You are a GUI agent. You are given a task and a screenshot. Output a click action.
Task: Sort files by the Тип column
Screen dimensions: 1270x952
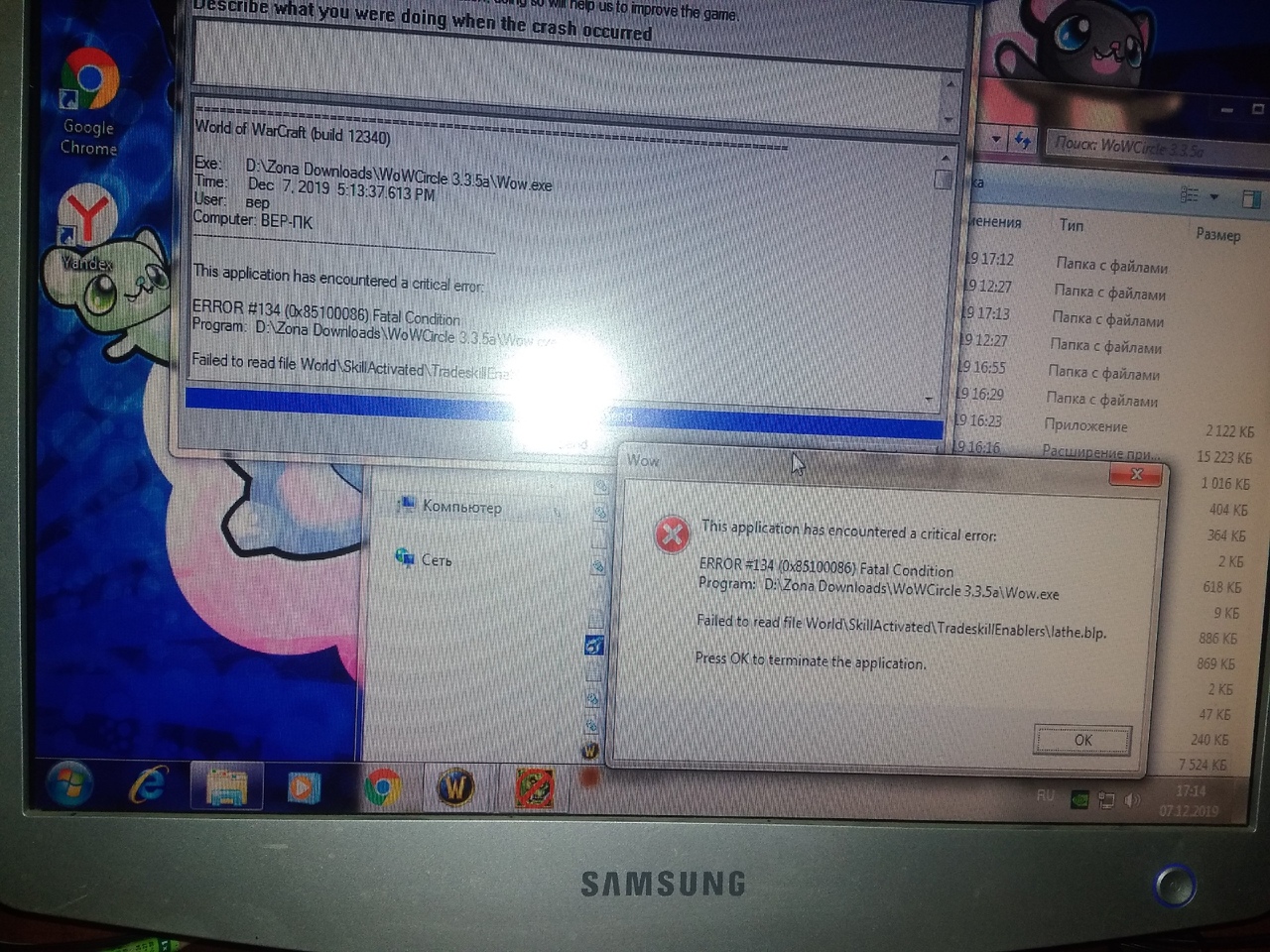point(1072,225)
